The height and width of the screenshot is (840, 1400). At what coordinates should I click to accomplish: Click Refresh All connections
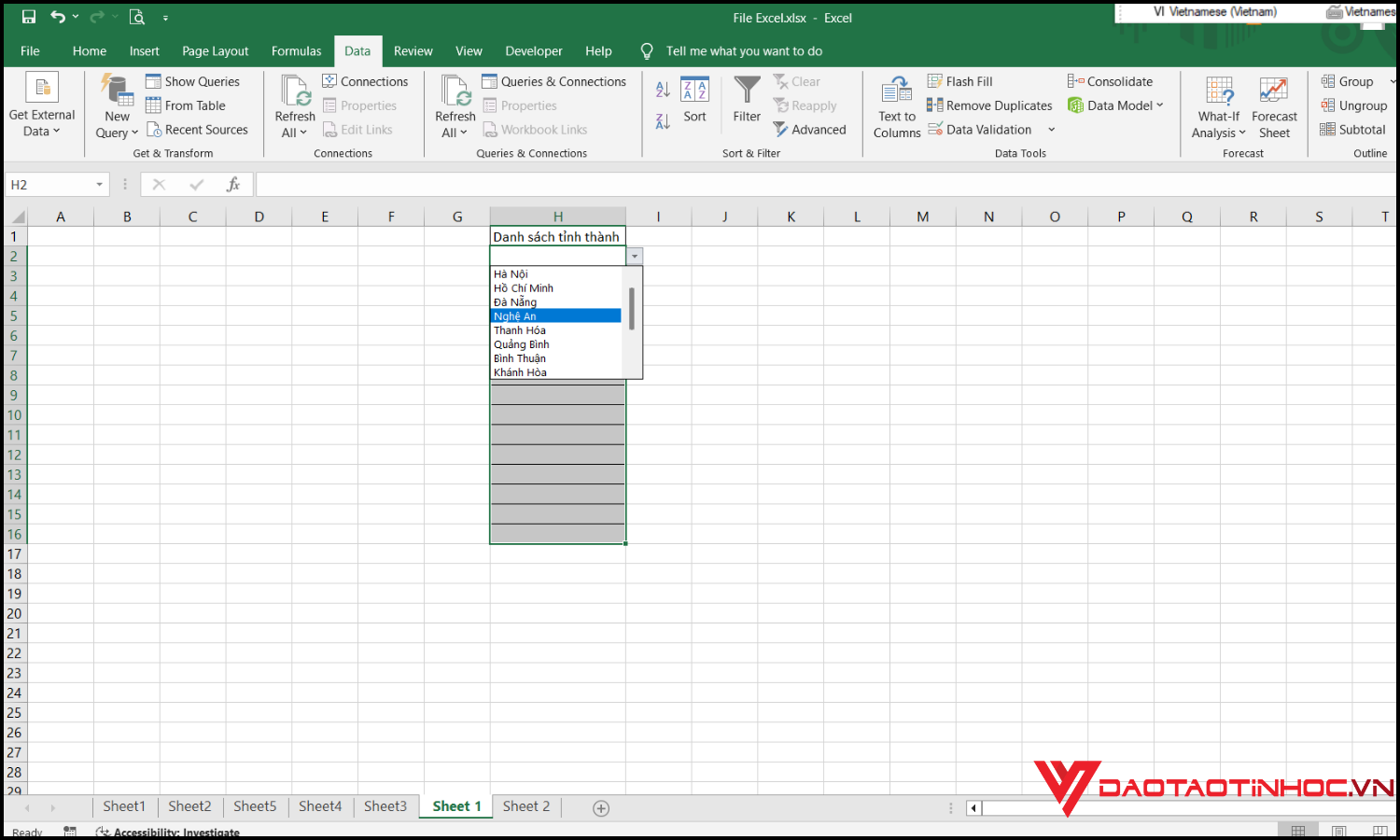[x=294, y=105]
